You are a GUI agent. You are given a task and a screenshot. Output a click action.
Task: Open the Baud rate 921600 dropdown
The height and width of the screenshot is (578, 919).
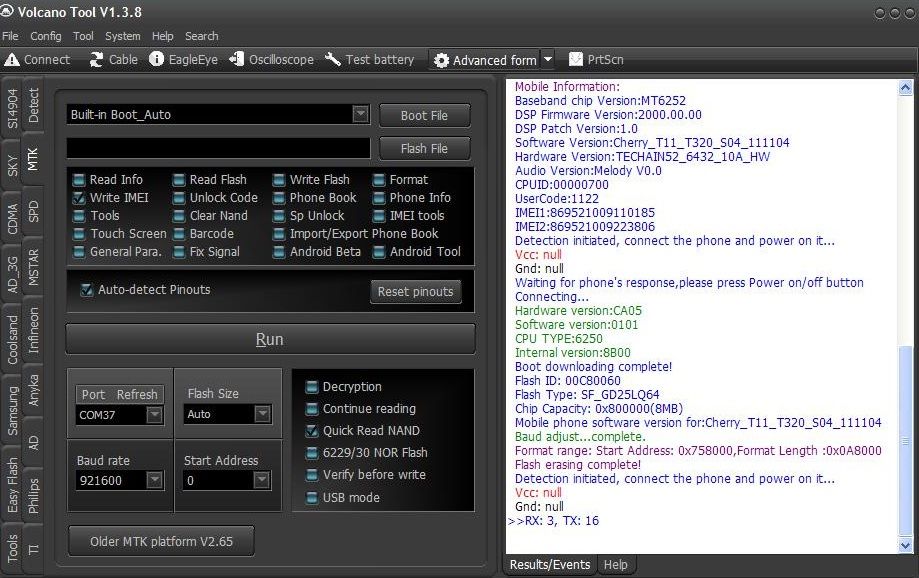pos(155,481)
